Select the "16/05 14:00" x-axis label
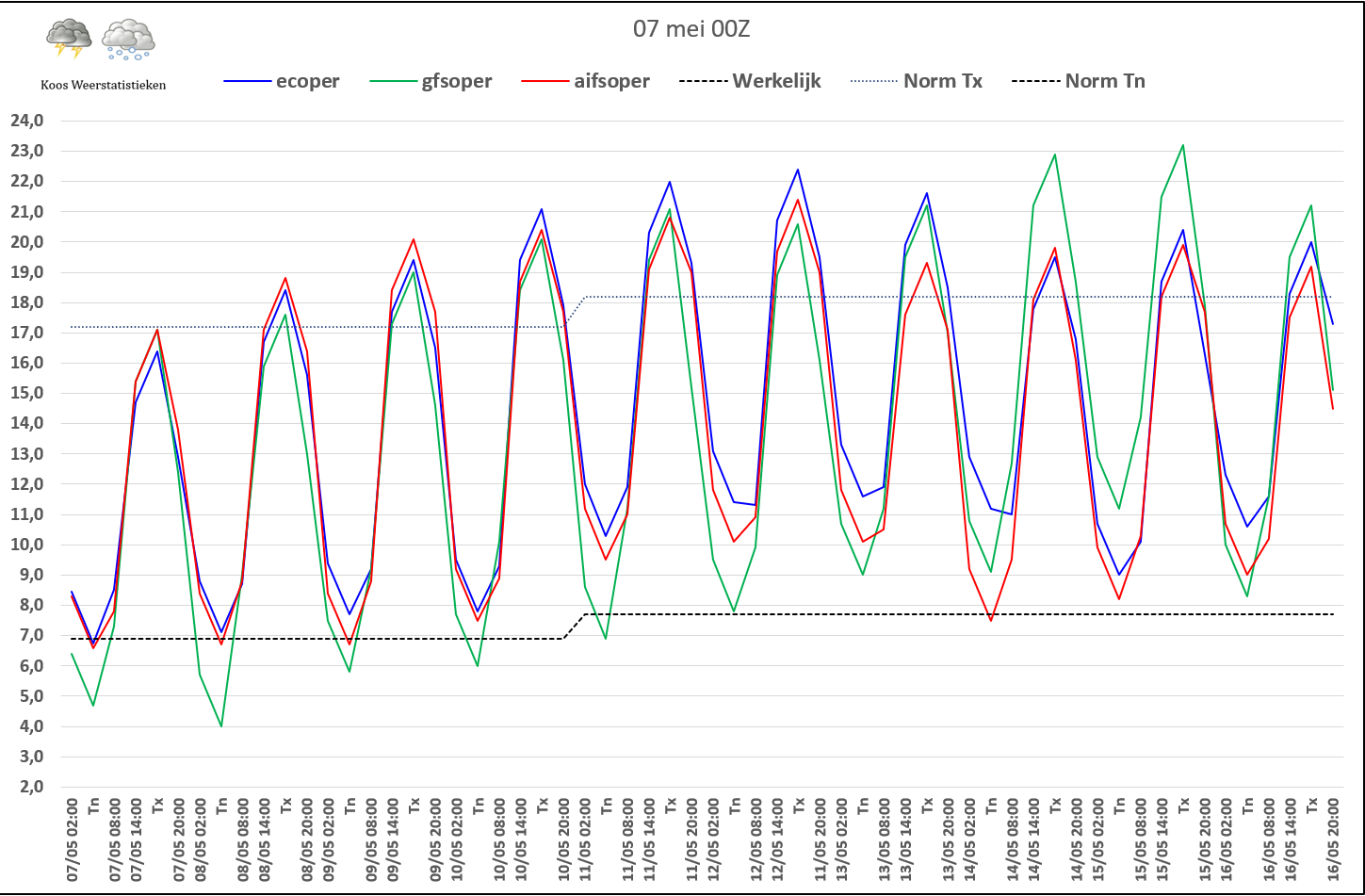Image resolution: width=1365 pixels, height=896 pixels. (1289, 839)
